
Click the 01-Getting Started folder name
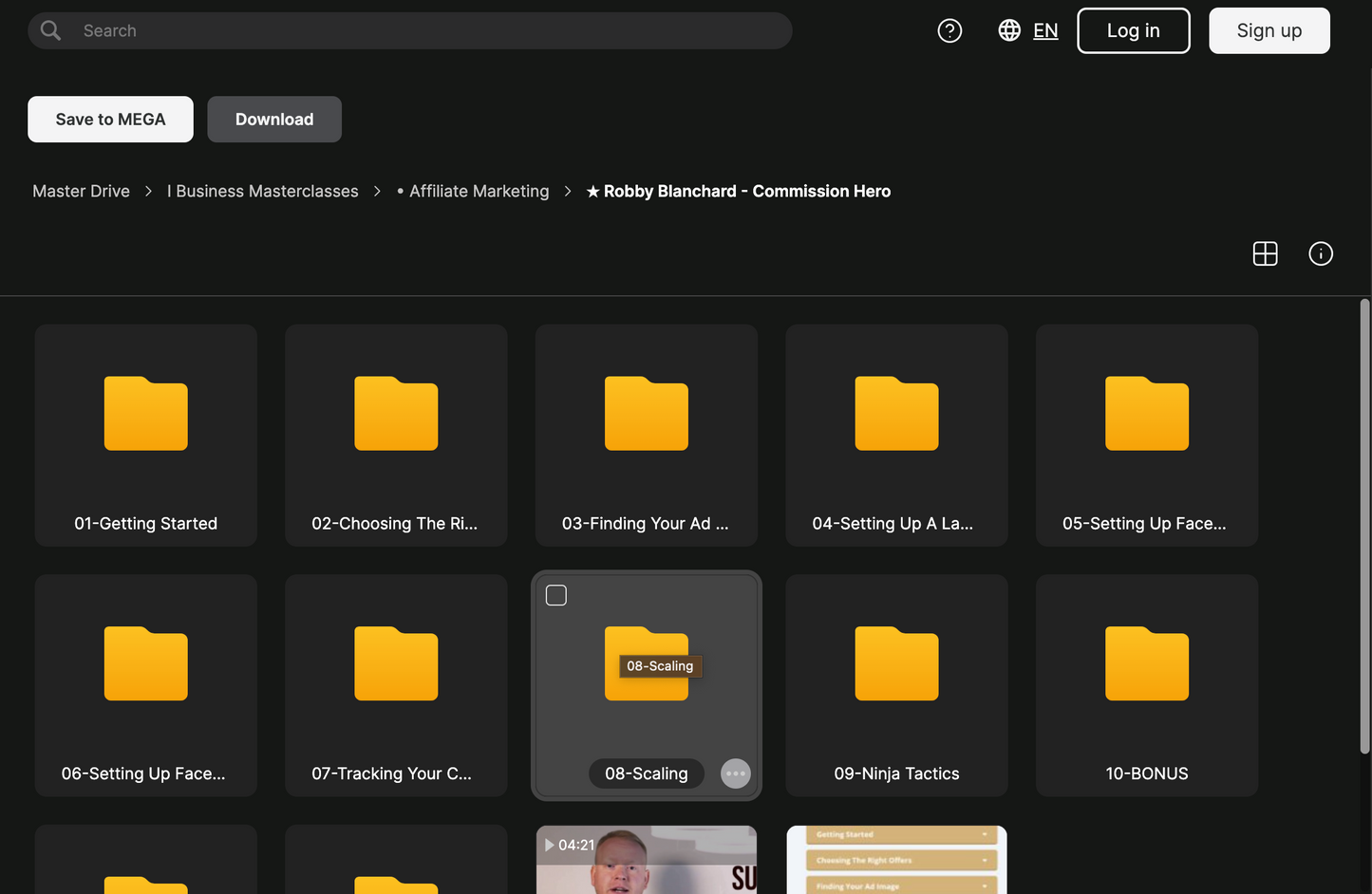point(146,524)
